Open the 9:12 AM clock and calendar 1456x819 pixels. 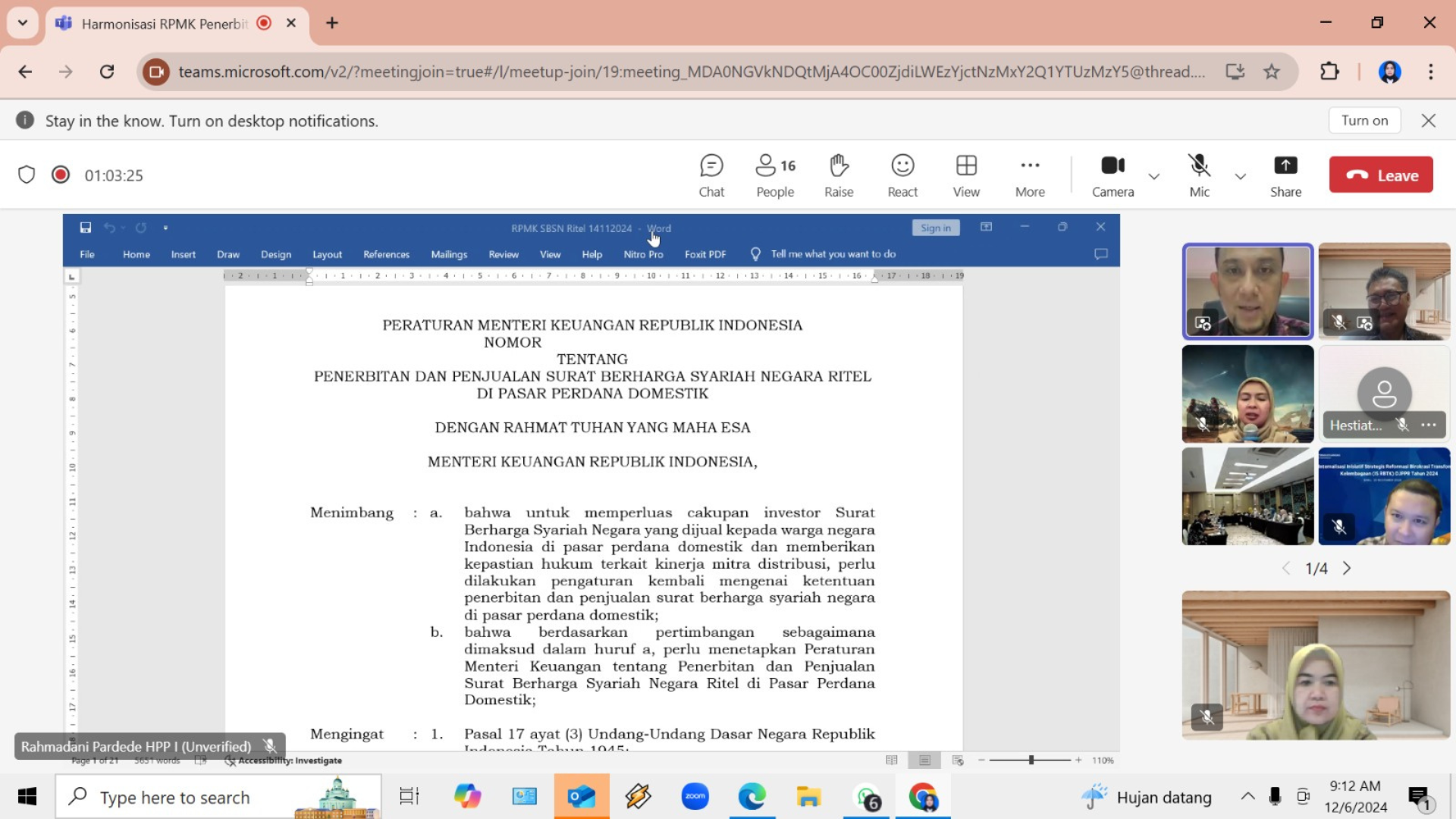[x=1356, y=796]
